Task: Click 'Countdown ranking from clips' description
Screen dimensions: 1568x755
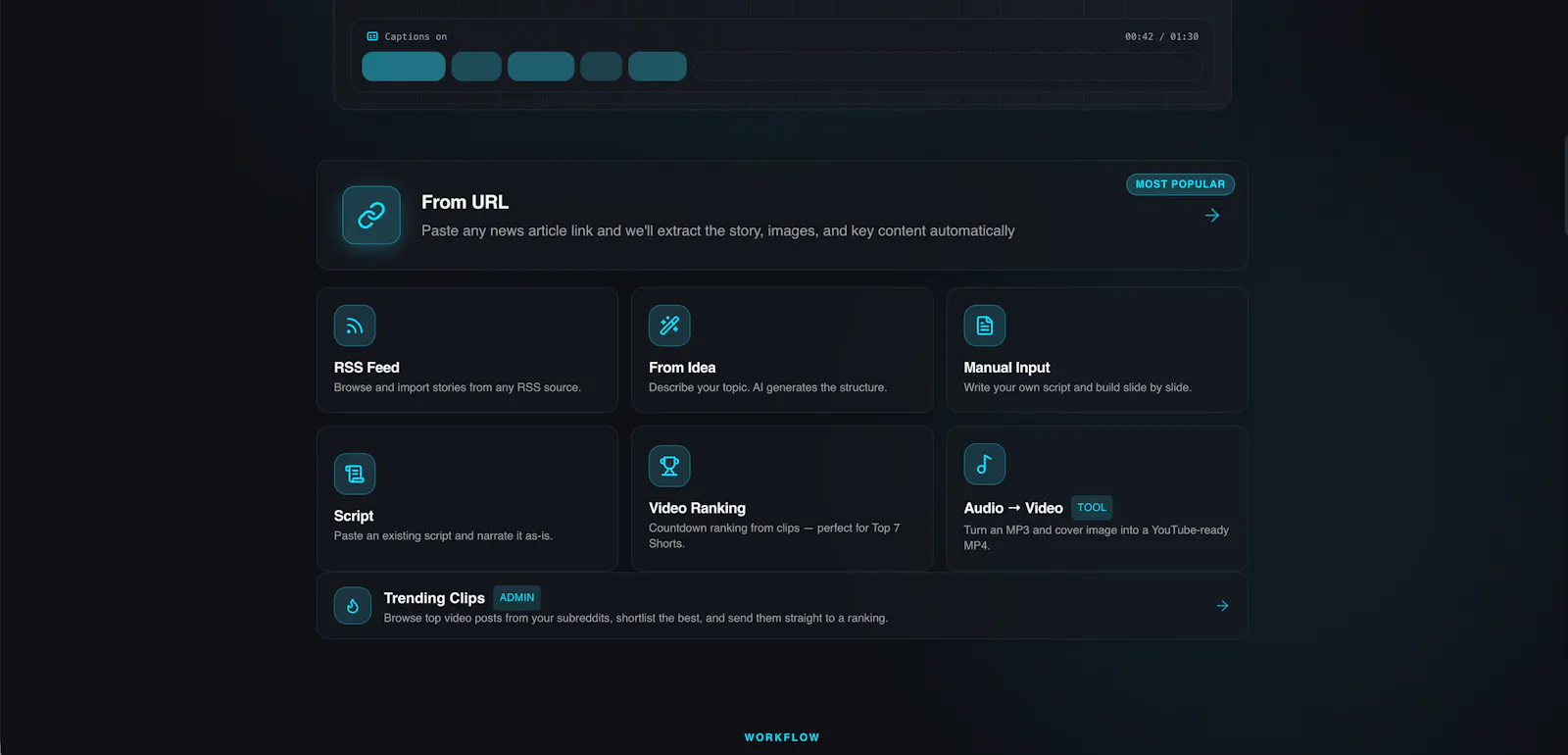Action: tap(774, 535)
